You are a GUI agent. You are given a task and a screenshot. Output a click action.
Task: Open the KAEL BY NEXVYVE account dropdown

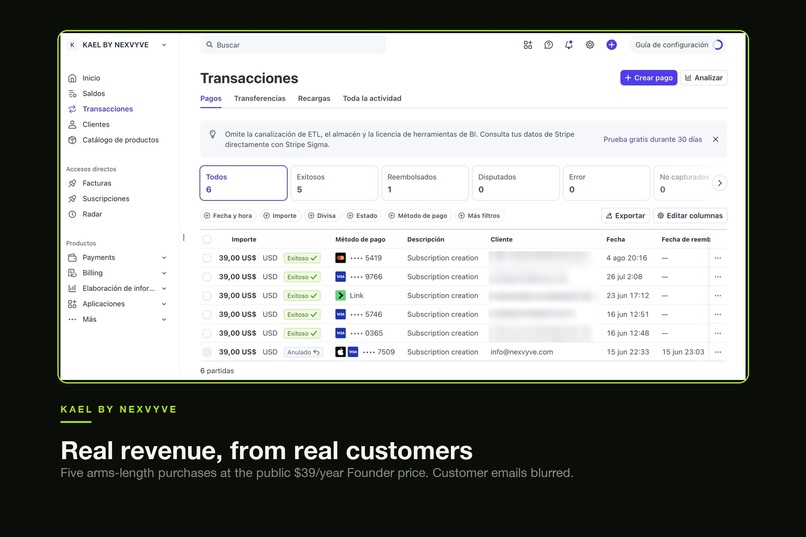point(118,45)
